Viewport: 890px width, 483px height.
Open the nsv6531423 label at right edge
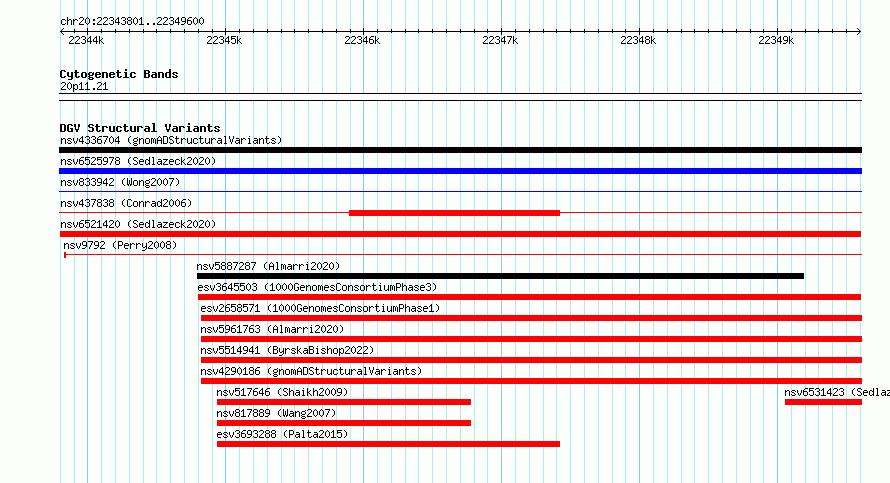837,392
